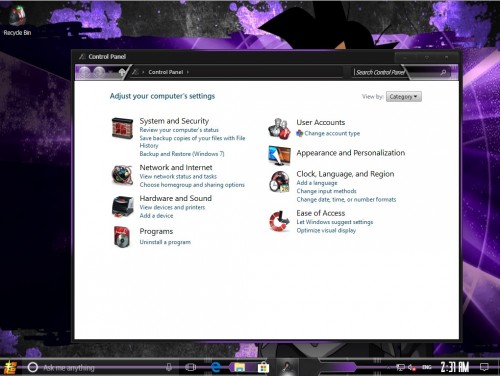Open Change date, time, or number formats

[346, 200]
